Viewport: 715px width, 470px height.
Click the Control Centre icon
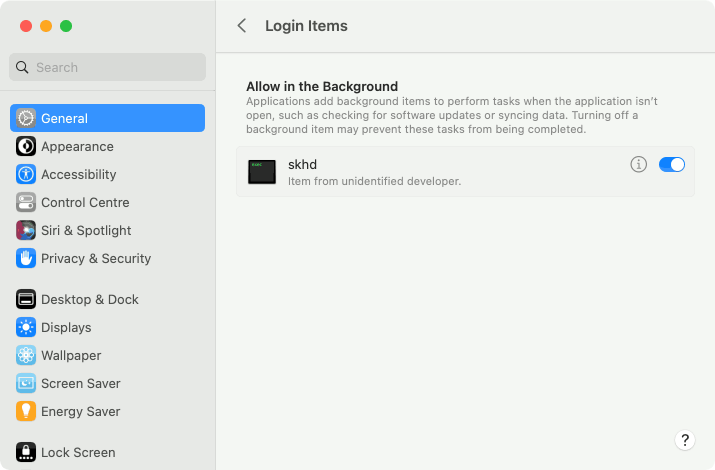(26, 202)
